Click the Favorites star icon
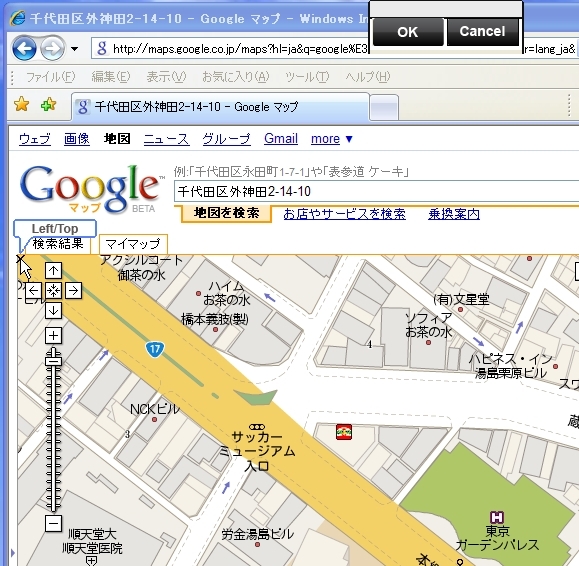Screen dimensions: 579x566 (x=21, y=105)
